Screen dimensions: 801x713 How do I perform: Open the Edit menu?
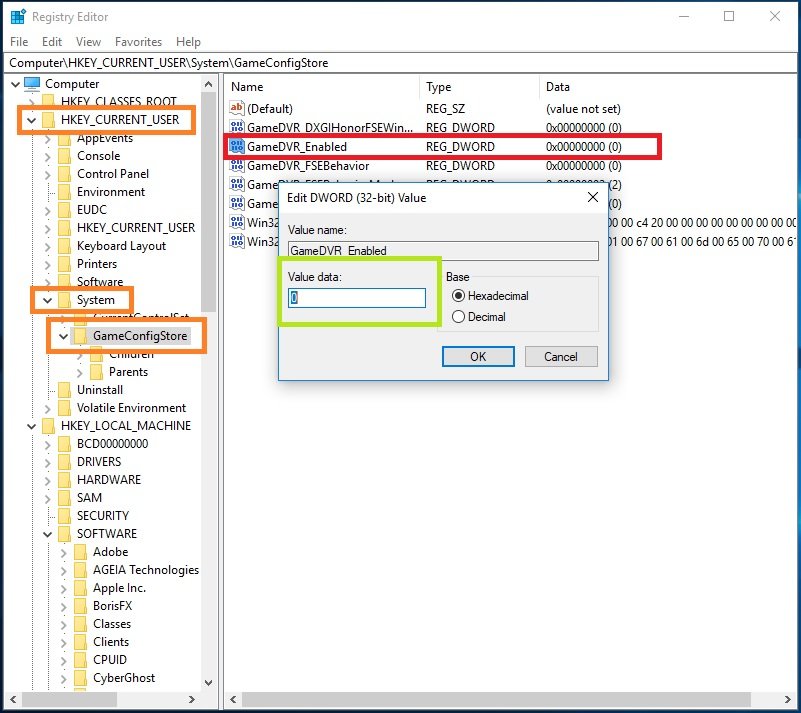(x=52, y=41)
